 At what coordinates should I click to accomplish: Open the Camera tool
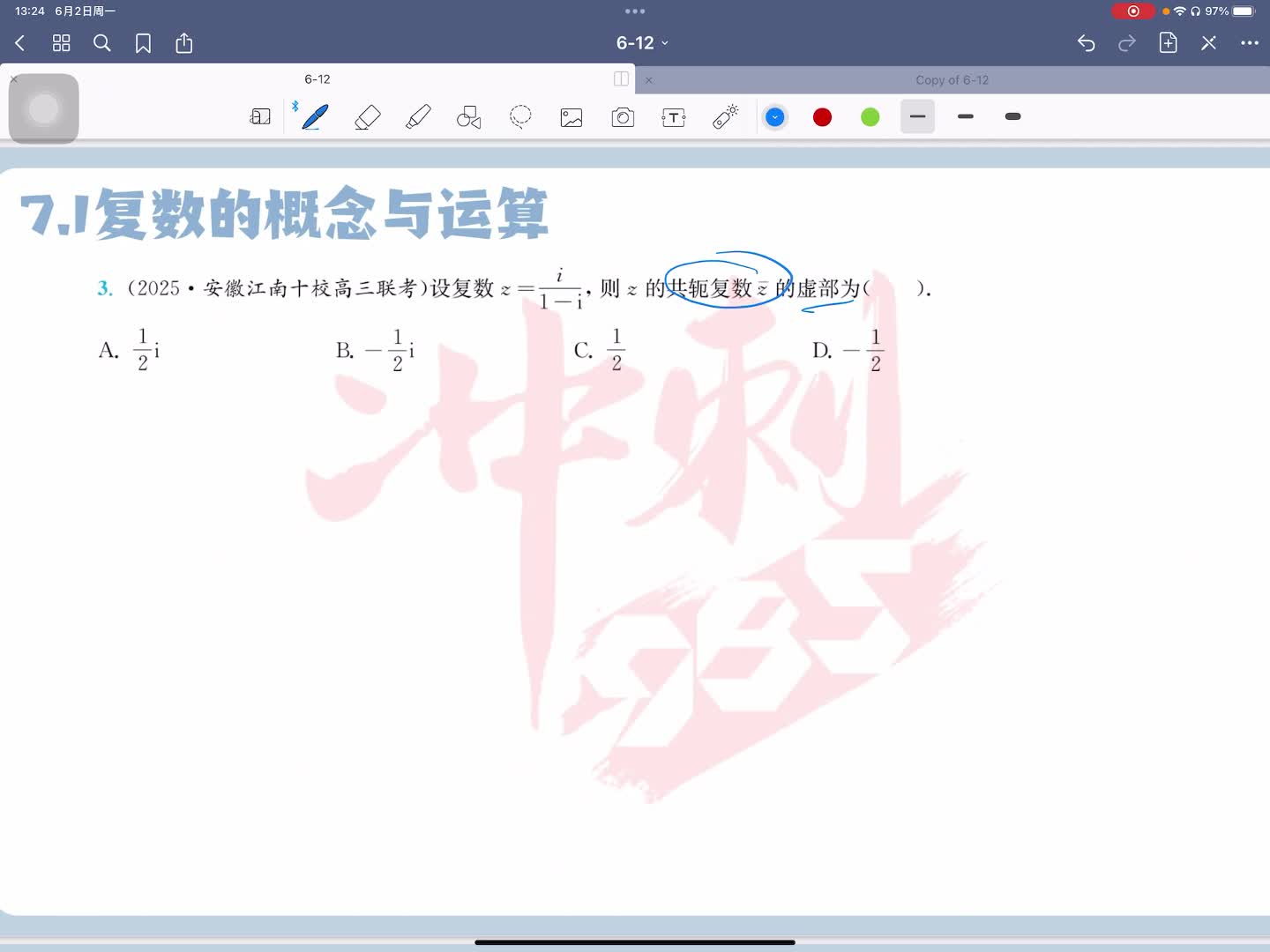click(x=623, y=116)
